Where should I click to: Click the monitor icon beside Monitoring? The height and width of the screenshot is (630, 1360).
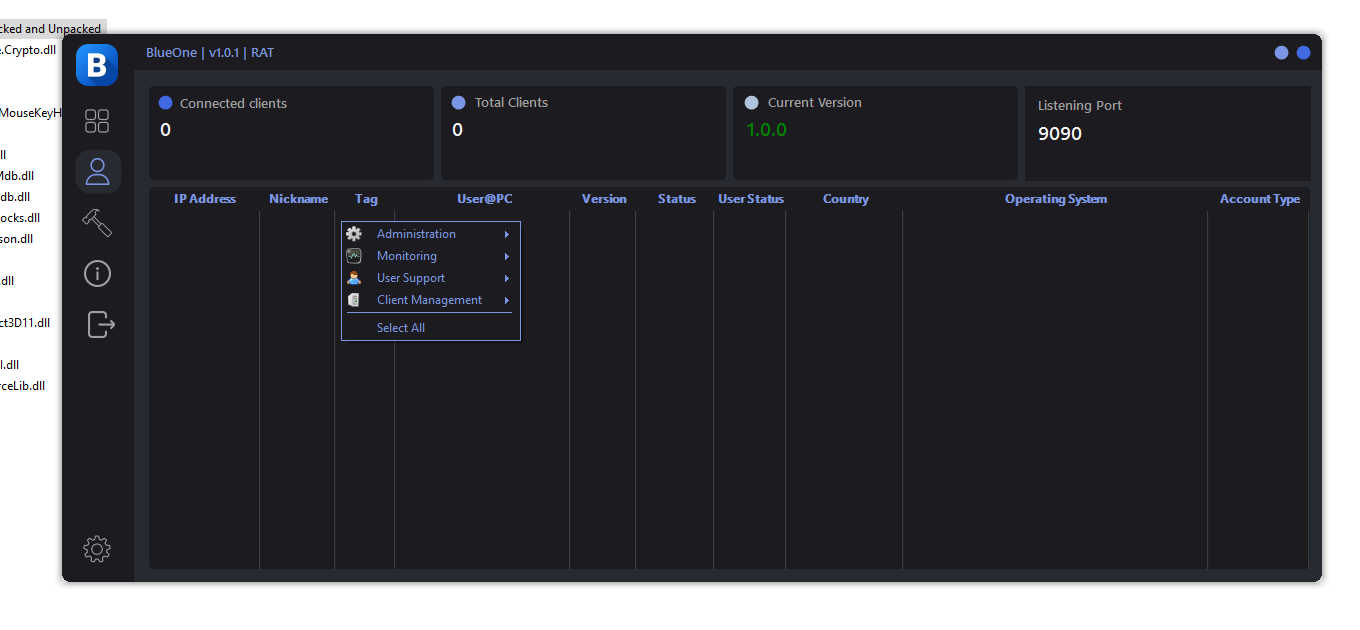point(354,255)
